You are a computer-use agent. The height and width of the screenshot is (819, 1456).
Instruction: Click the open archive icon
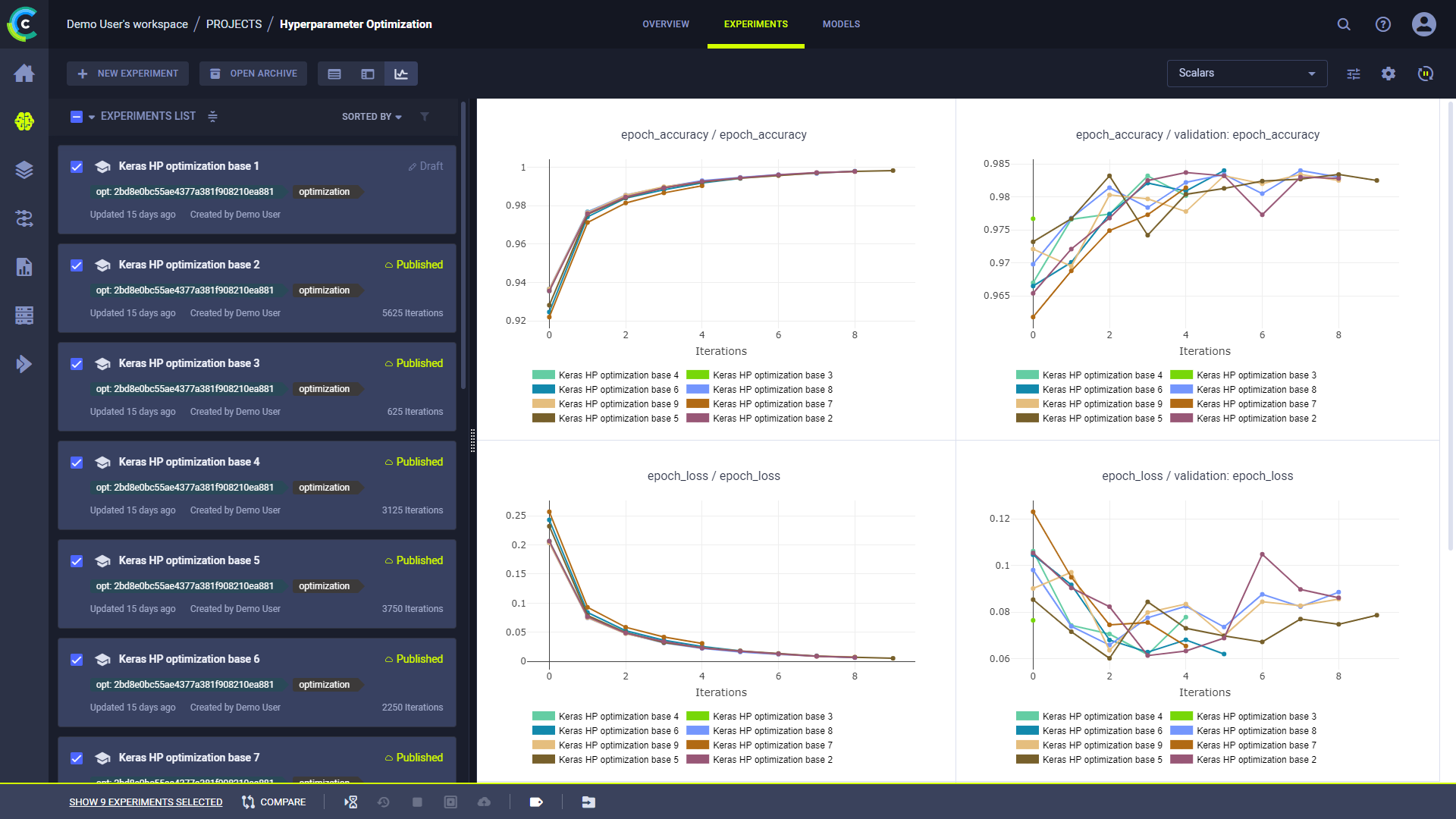[x=214, y=73]
